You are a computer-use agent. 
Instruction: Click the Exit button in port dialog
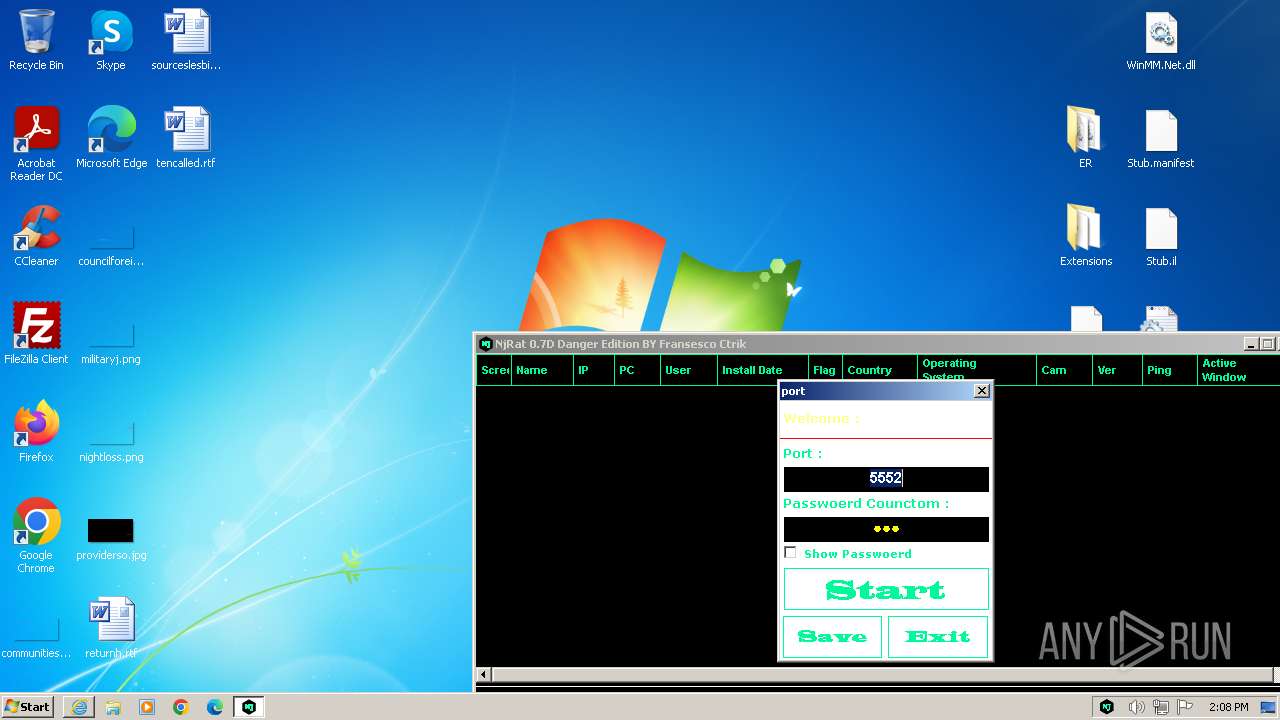[938, 636]
